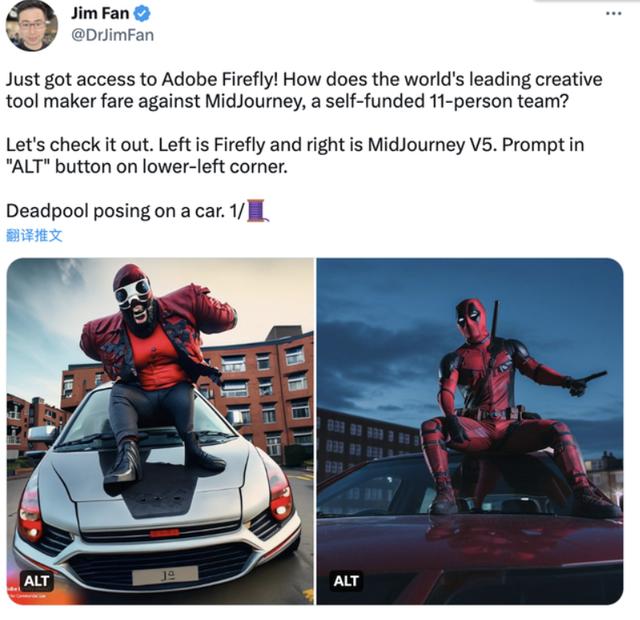640x620 pixels.
Task: Click the 'Deadpool posing on a car' line
Action: 125,211
